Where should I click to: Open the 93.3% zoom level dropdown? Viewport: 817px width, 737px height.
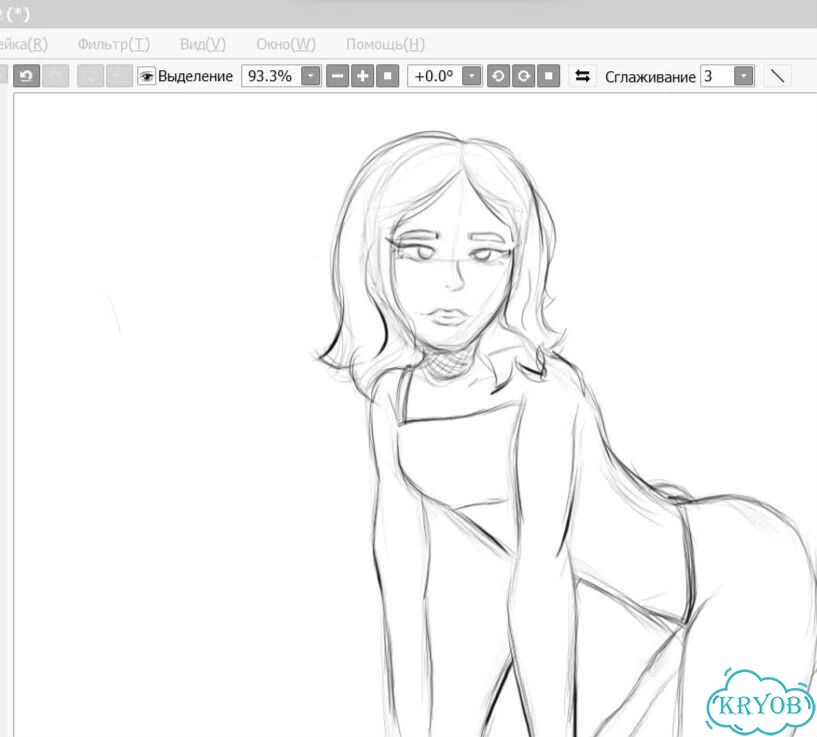tap(311, 76)
